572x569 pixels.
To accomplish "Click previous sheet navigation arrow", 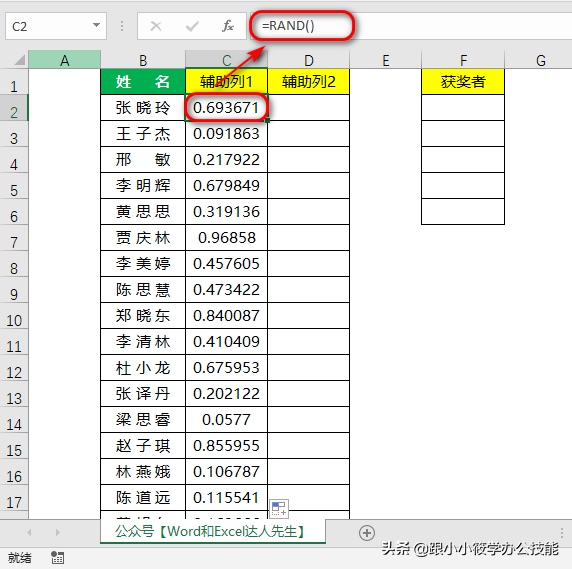I will tap(29, 533).
